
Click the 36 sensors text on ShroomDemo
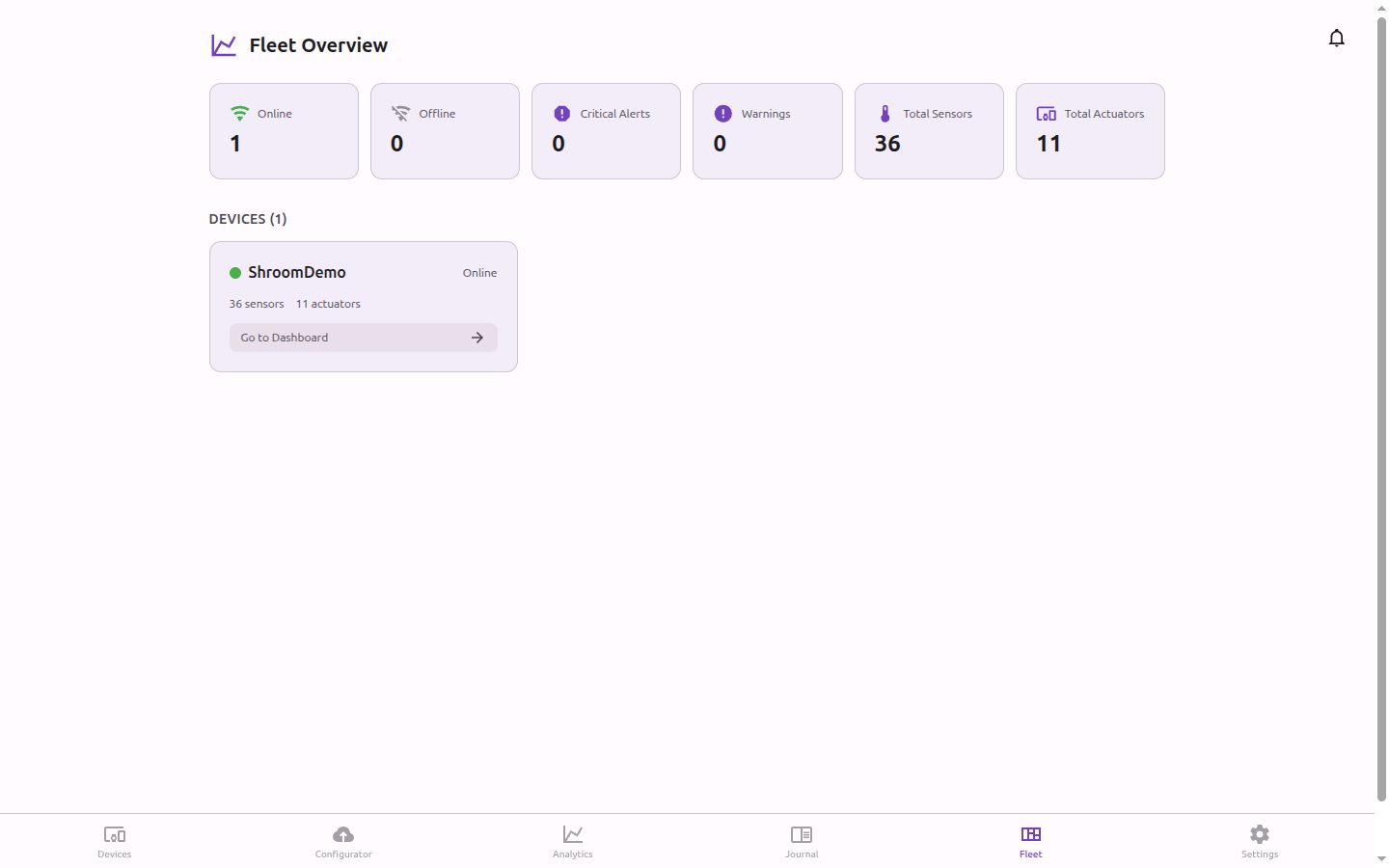(x=257, y=304)
